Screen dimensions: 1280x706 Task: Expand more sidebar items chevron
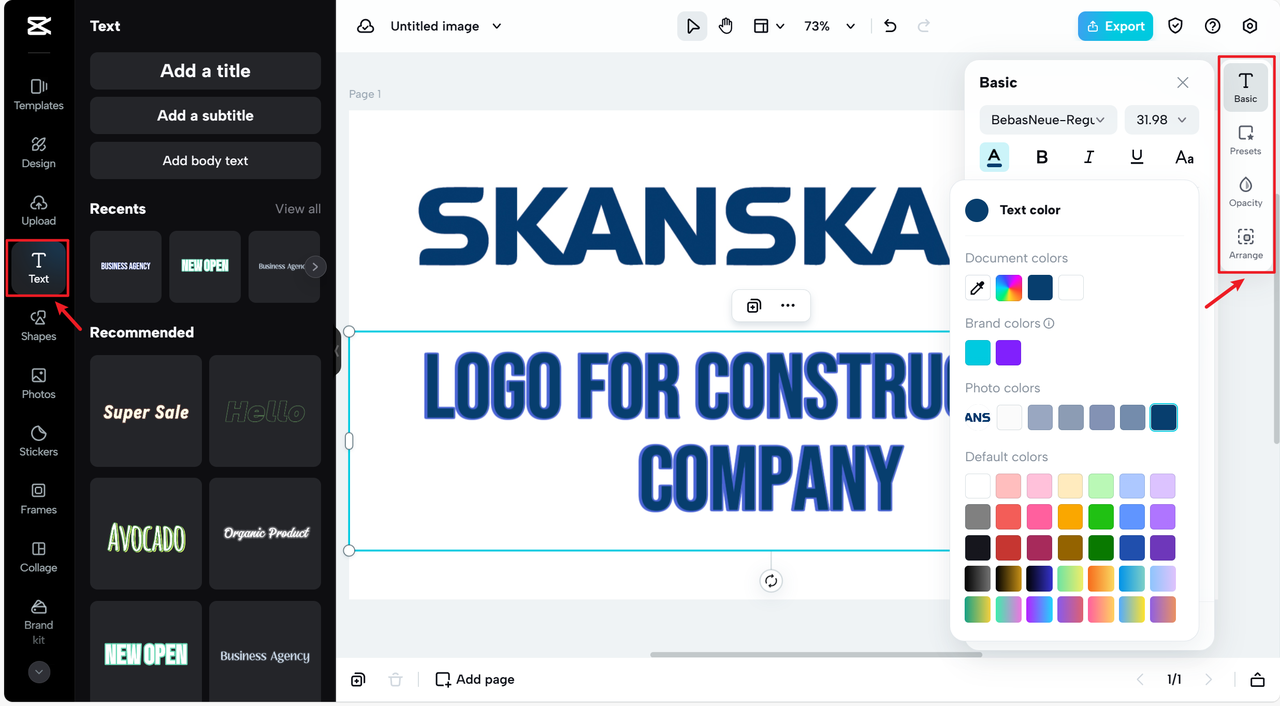(39, 672)
